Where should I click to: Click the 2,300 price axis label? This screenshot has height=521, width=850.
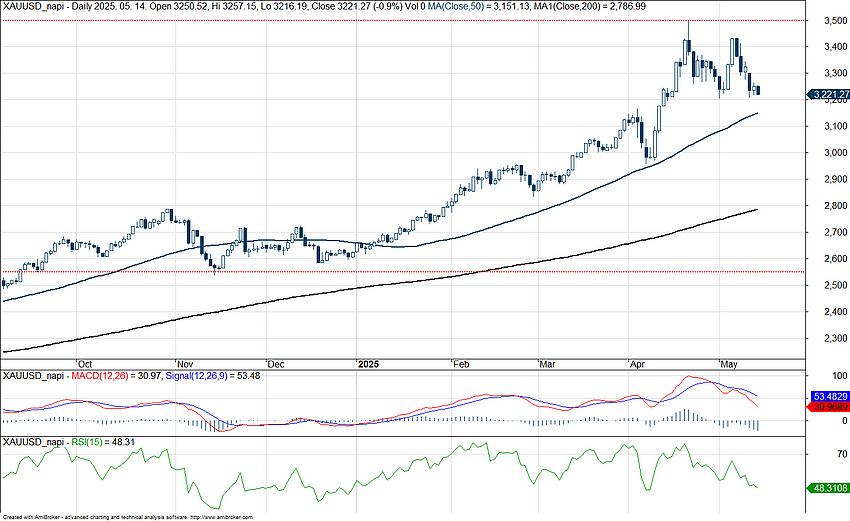point(835,338)
